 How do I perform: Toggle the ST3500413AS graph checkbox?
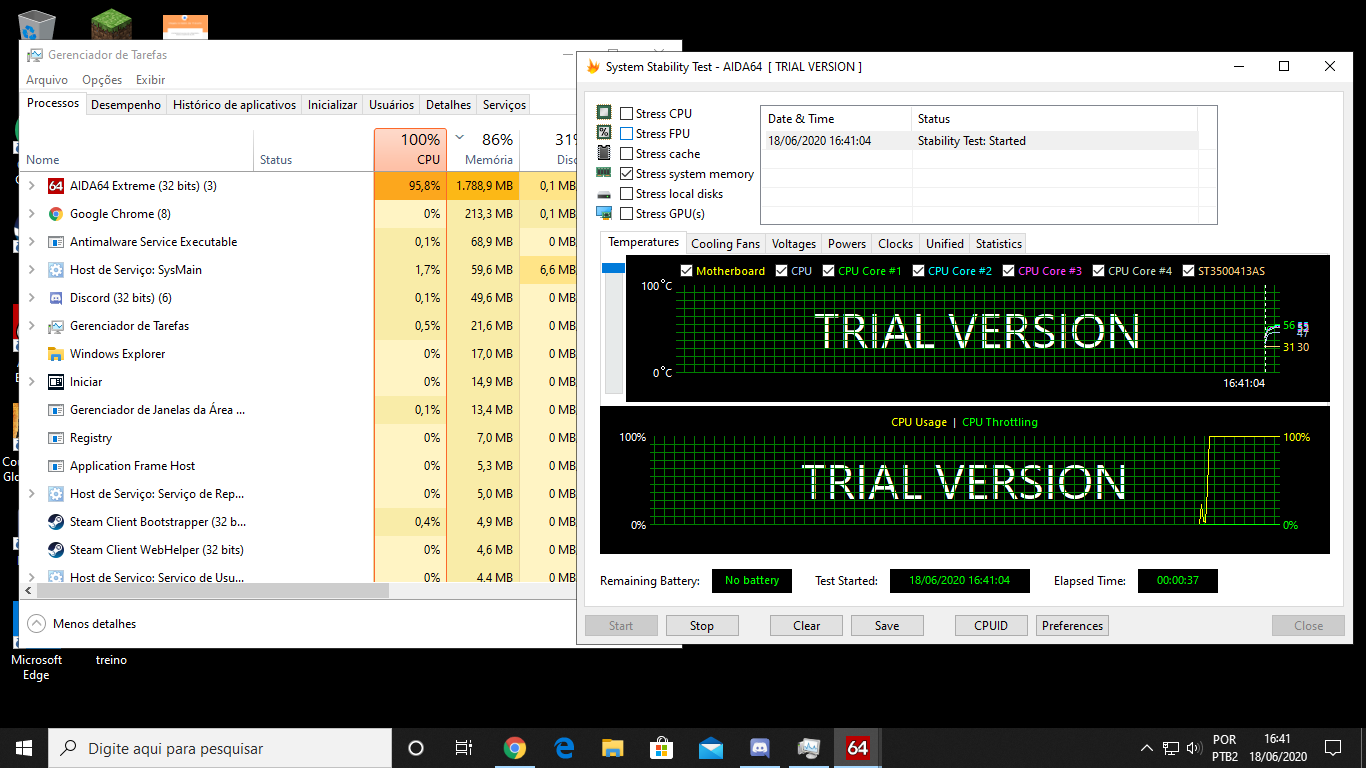tap(1188, 271)
